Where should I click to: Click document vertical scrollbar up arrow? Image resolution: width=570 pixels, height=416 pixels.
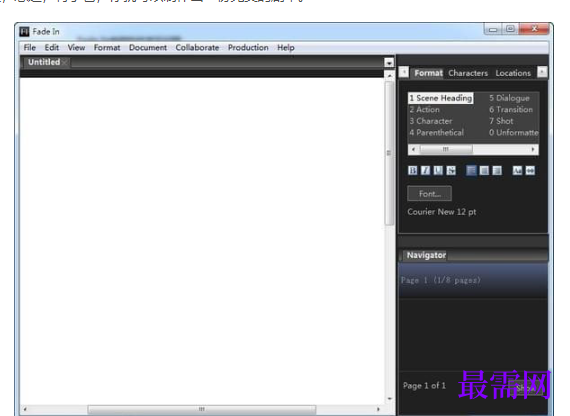point(389,75)
